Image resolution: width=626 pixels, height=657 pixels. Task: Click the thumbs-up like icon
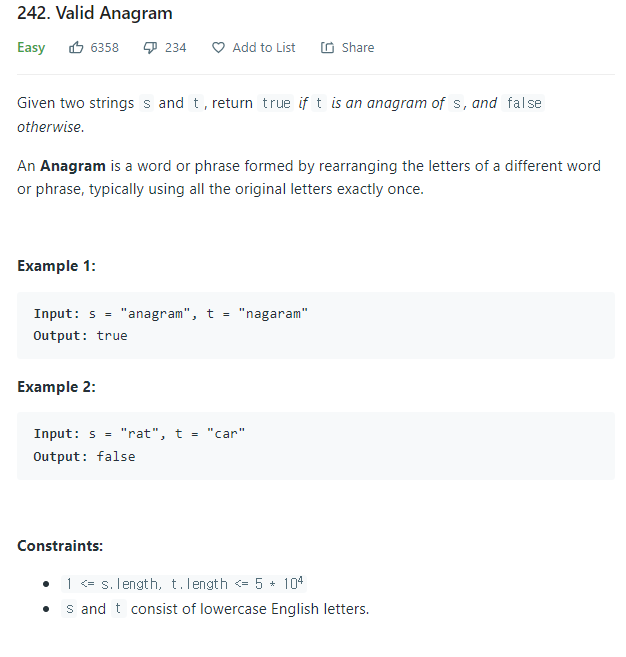76,47
